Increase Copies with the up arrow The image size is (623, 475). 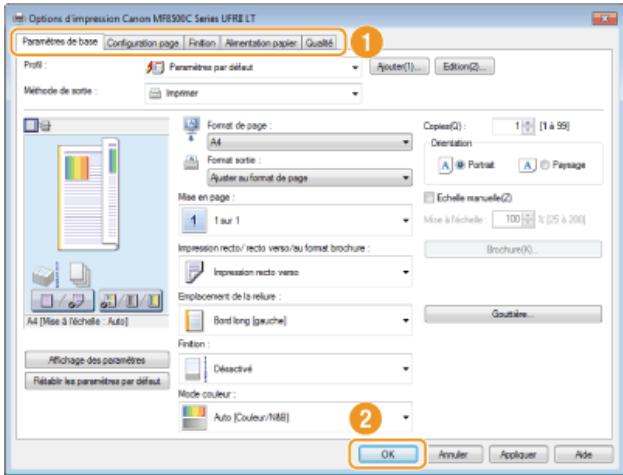pos(528,123)
